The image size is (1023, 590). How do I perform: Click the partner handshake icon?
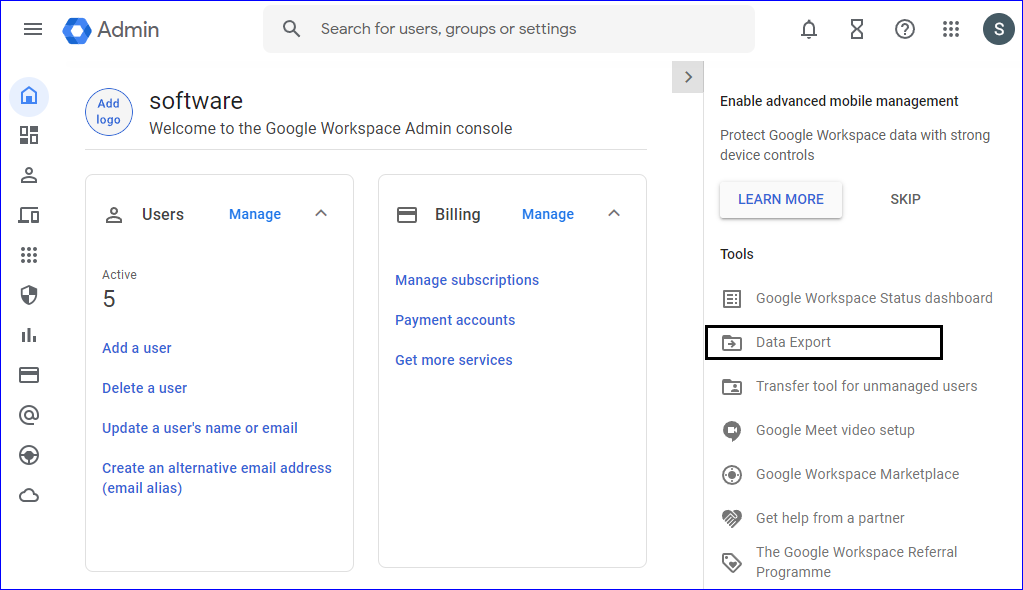coord(732,518)
